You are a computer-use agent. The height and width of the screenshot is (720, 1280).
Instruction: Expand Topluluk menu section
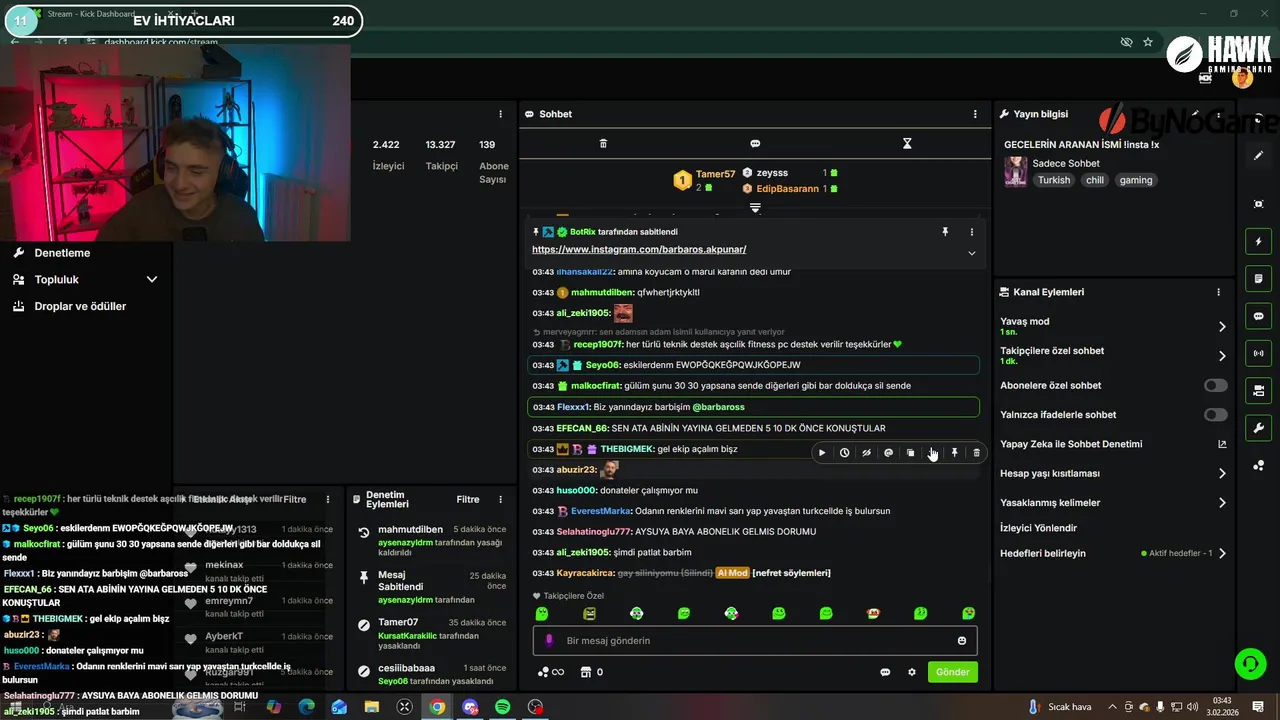[x=84, y=280]
